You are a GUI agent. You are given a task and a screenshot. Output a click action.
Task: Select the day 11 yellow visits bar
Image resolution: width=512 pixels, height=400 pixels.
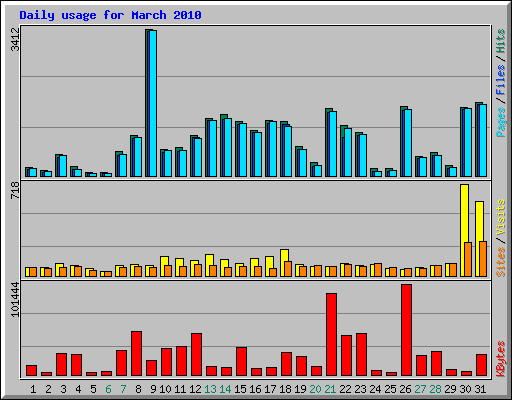[x=179, y=267]
